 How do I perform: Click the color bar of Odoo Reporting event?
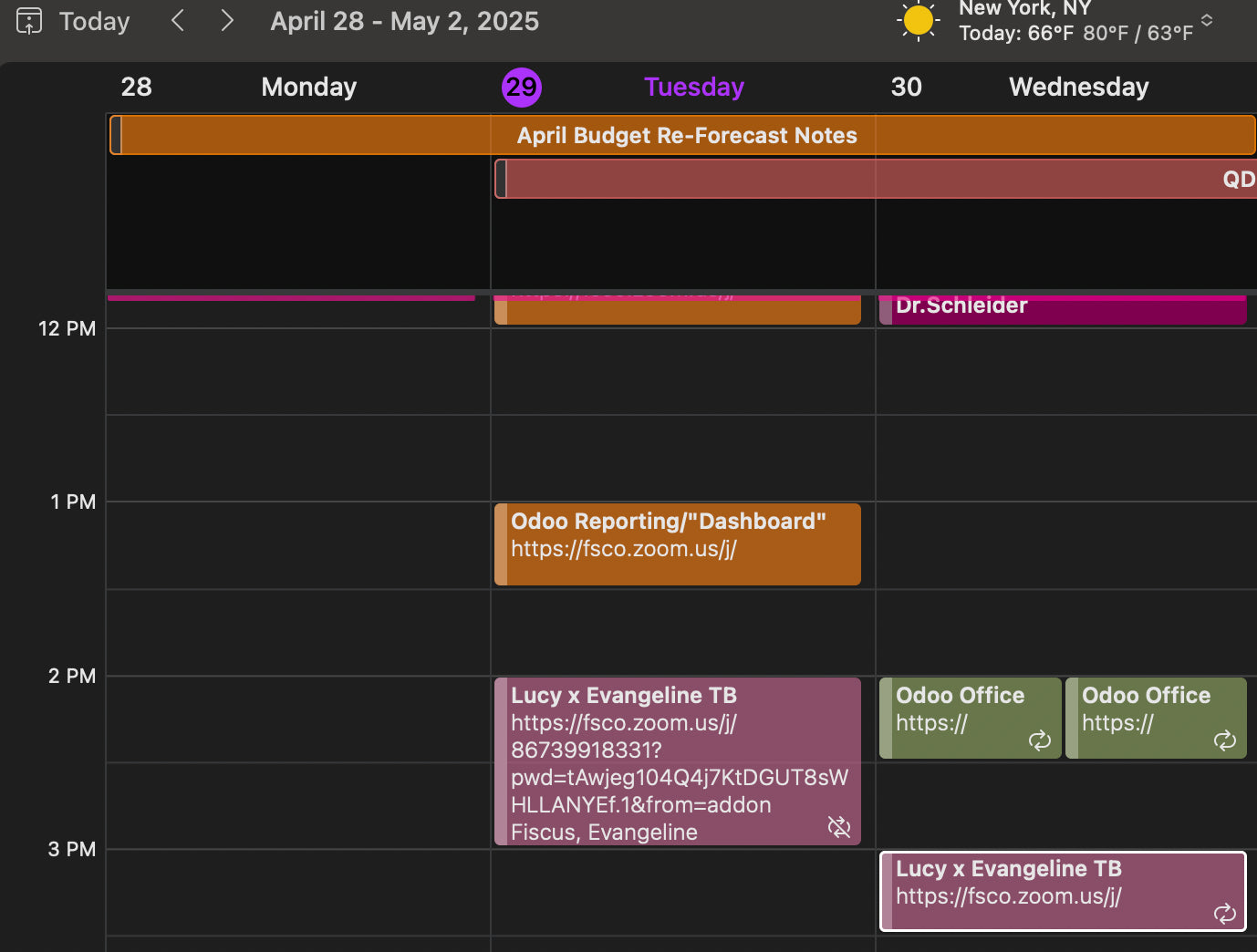501,544
